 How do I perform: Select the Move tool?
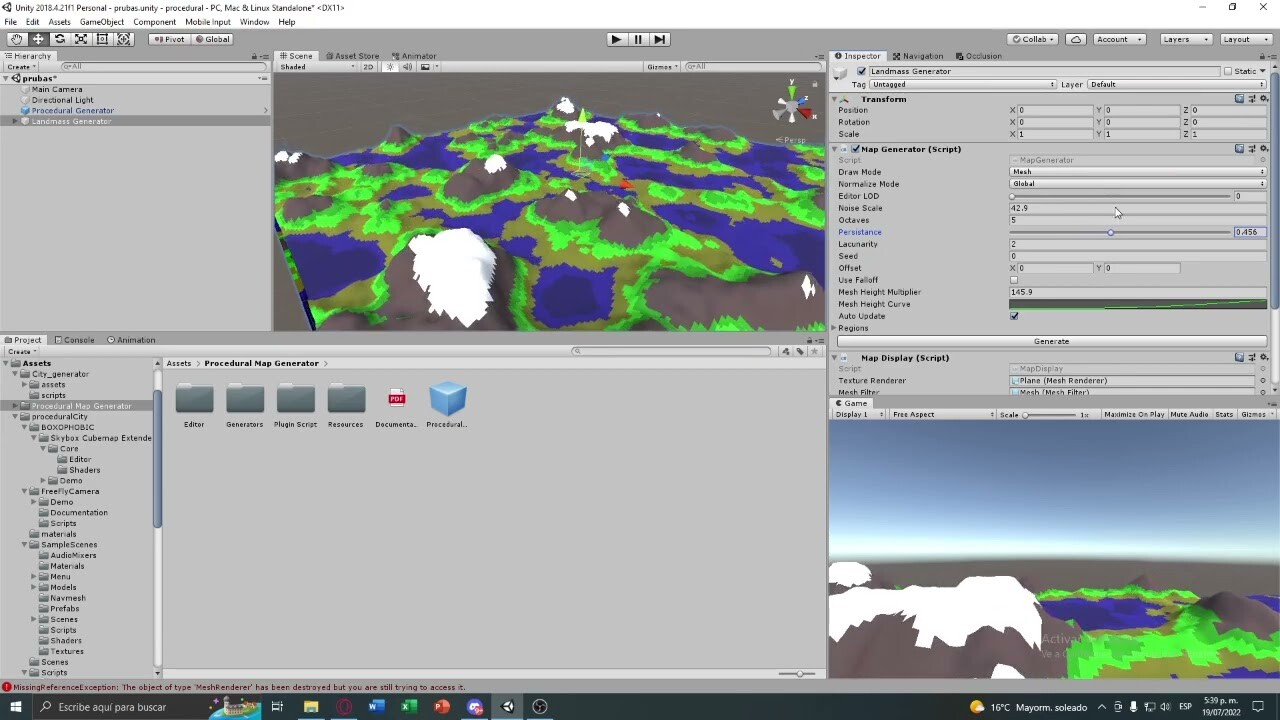[x=38, y=39]
